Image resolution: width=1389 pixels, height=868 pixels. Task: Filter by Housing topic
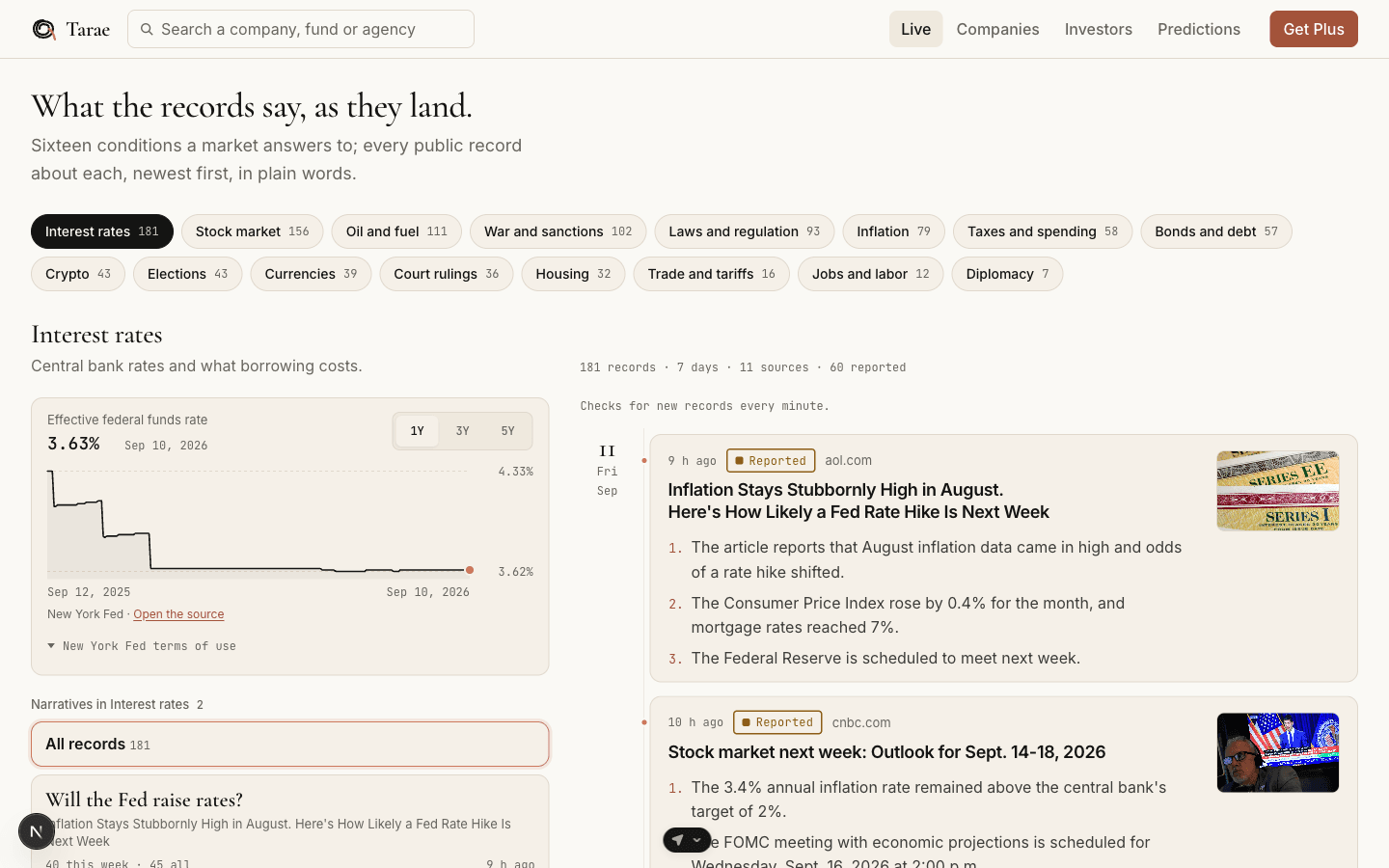573,274
